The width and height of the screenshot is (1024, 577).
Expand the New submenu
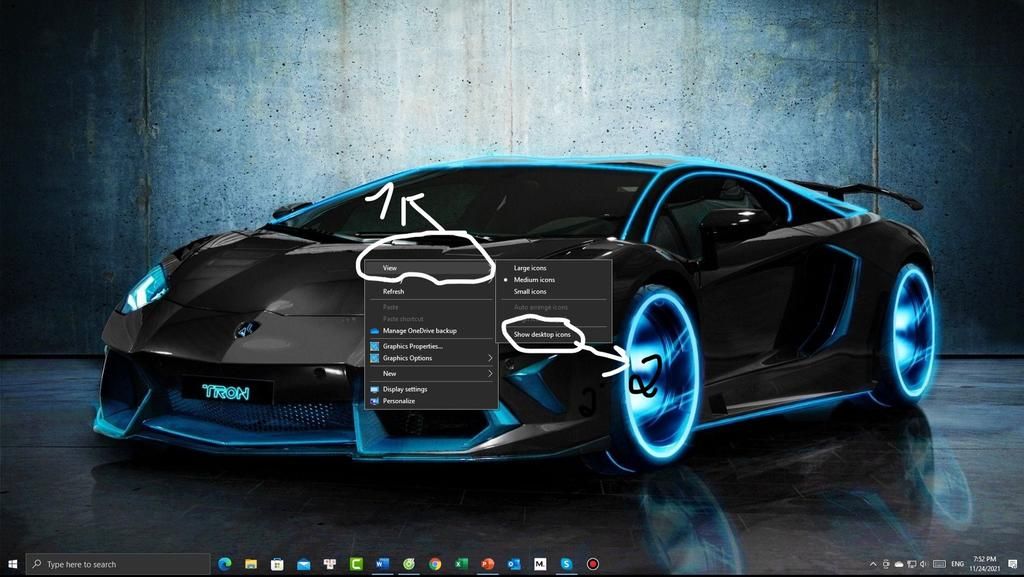click(x=432, y=373)
